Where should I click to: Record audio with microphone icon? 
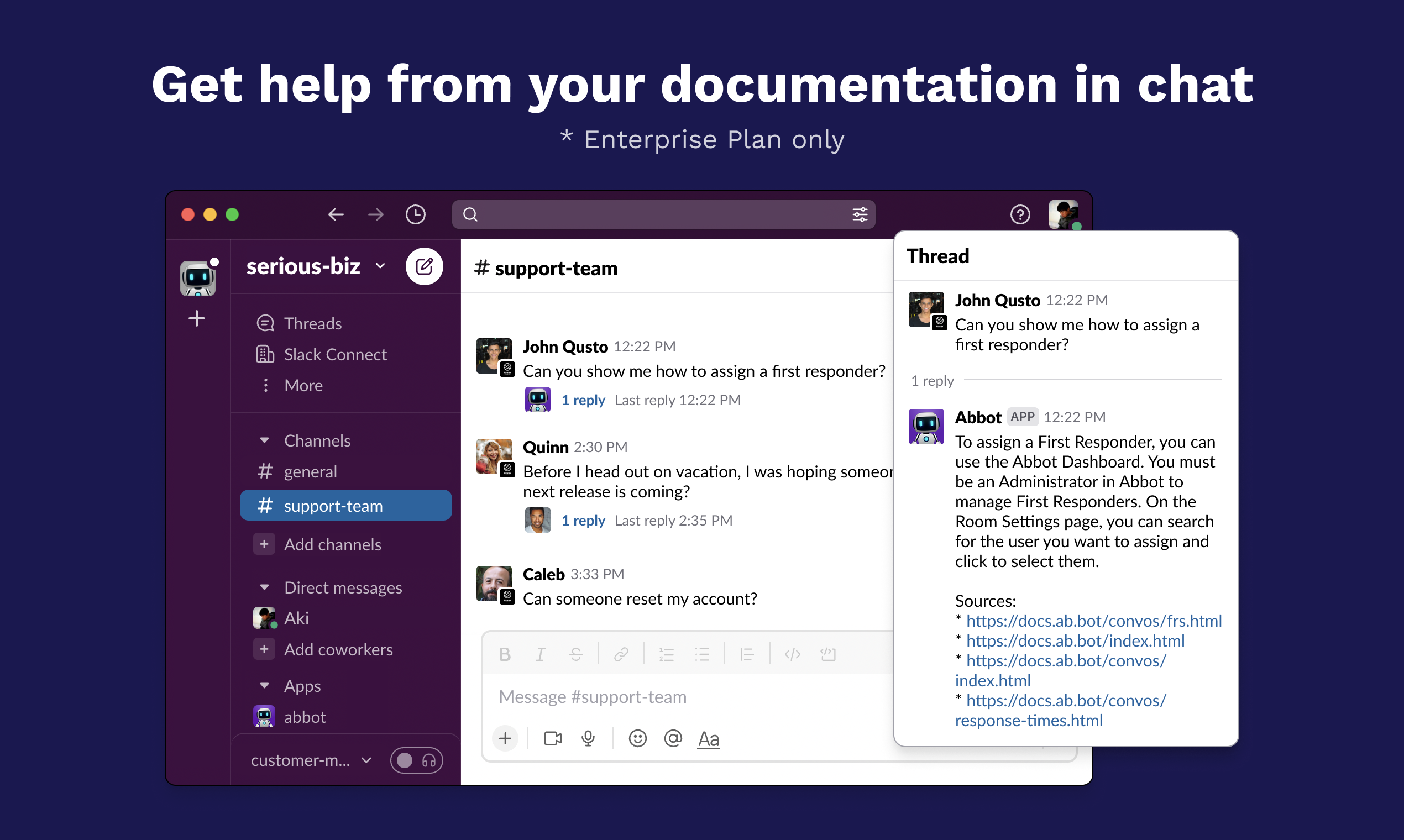coord(588,738)
